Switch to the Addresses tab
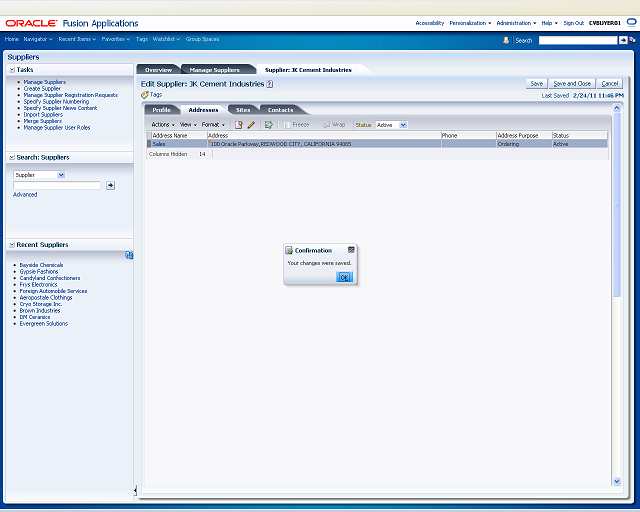The height and width of the screenshot is (512, 640). [203, 110]
